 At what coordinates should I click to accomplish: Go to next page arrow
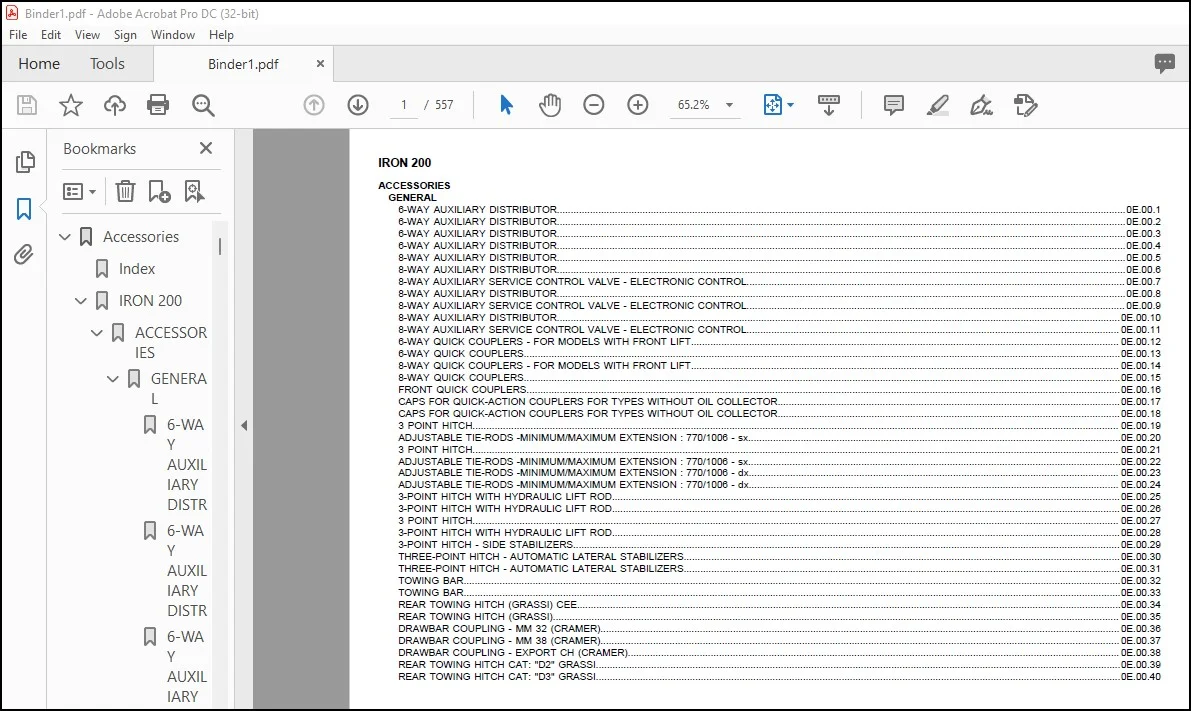[358, 105]
